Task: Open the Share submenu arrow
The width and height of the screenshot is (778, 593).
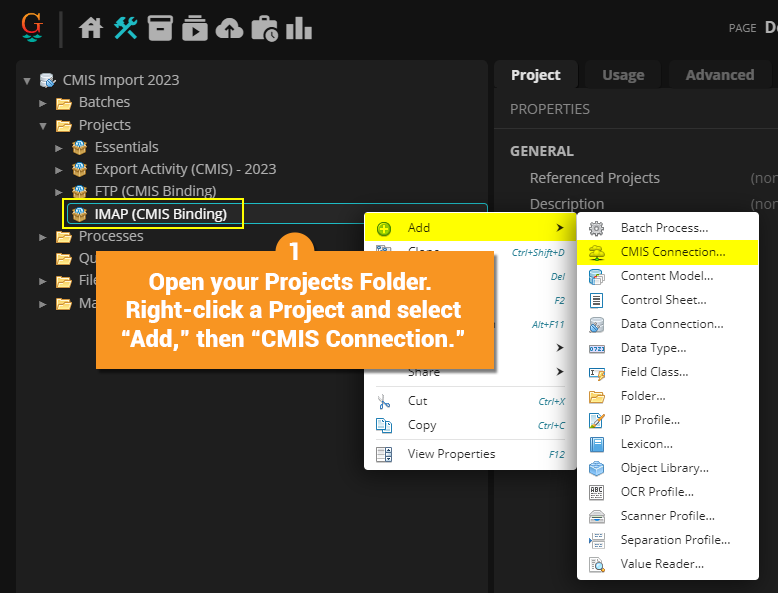Action: (560, 372)
